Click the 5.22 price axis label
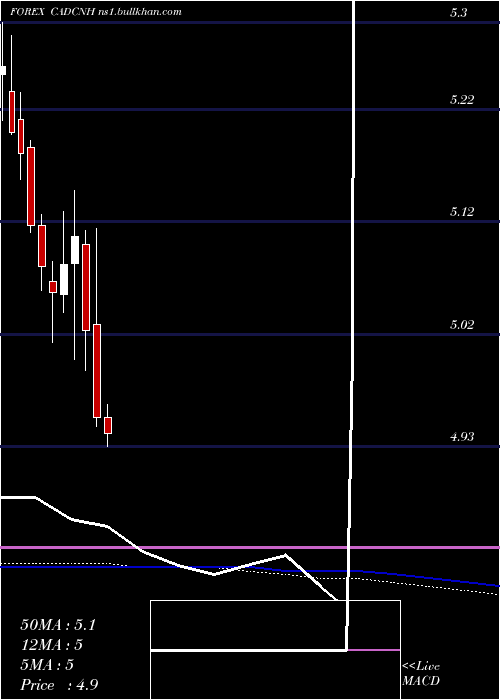The height and width of the screenshot is (700, 500). click(x=462, y=100)
